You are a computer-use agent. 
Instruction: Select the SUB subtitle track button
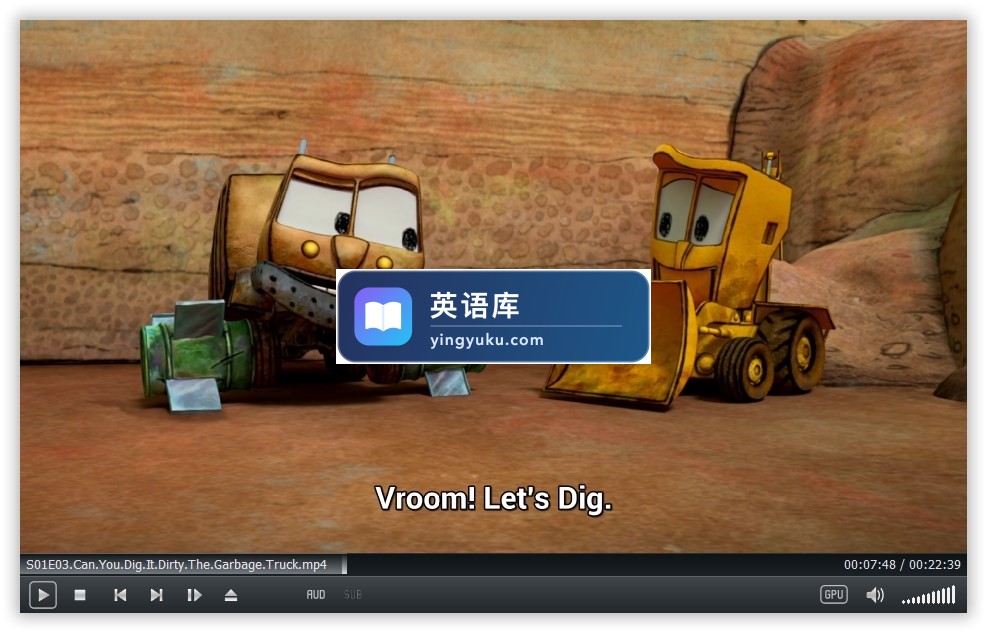353,595
